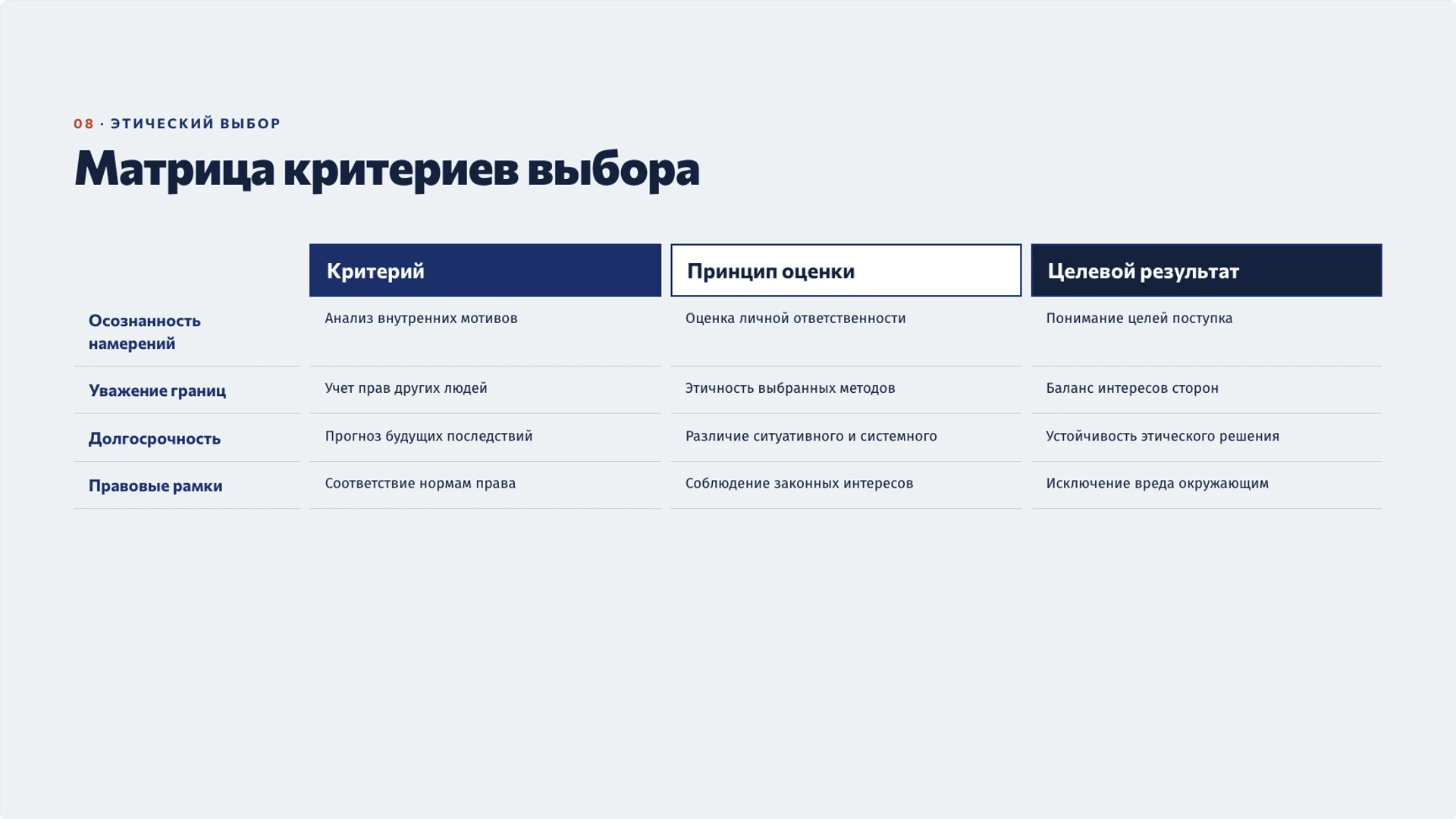Click the orange slide number '08'

click(84, 124)
